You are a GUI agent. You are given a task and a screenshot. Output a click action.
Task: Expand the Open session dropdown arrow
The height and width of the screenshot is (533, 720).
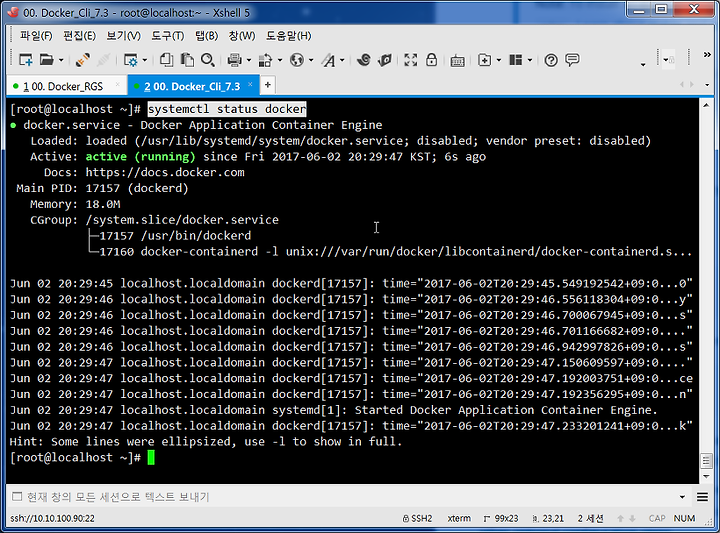click(x=61, y=60)
